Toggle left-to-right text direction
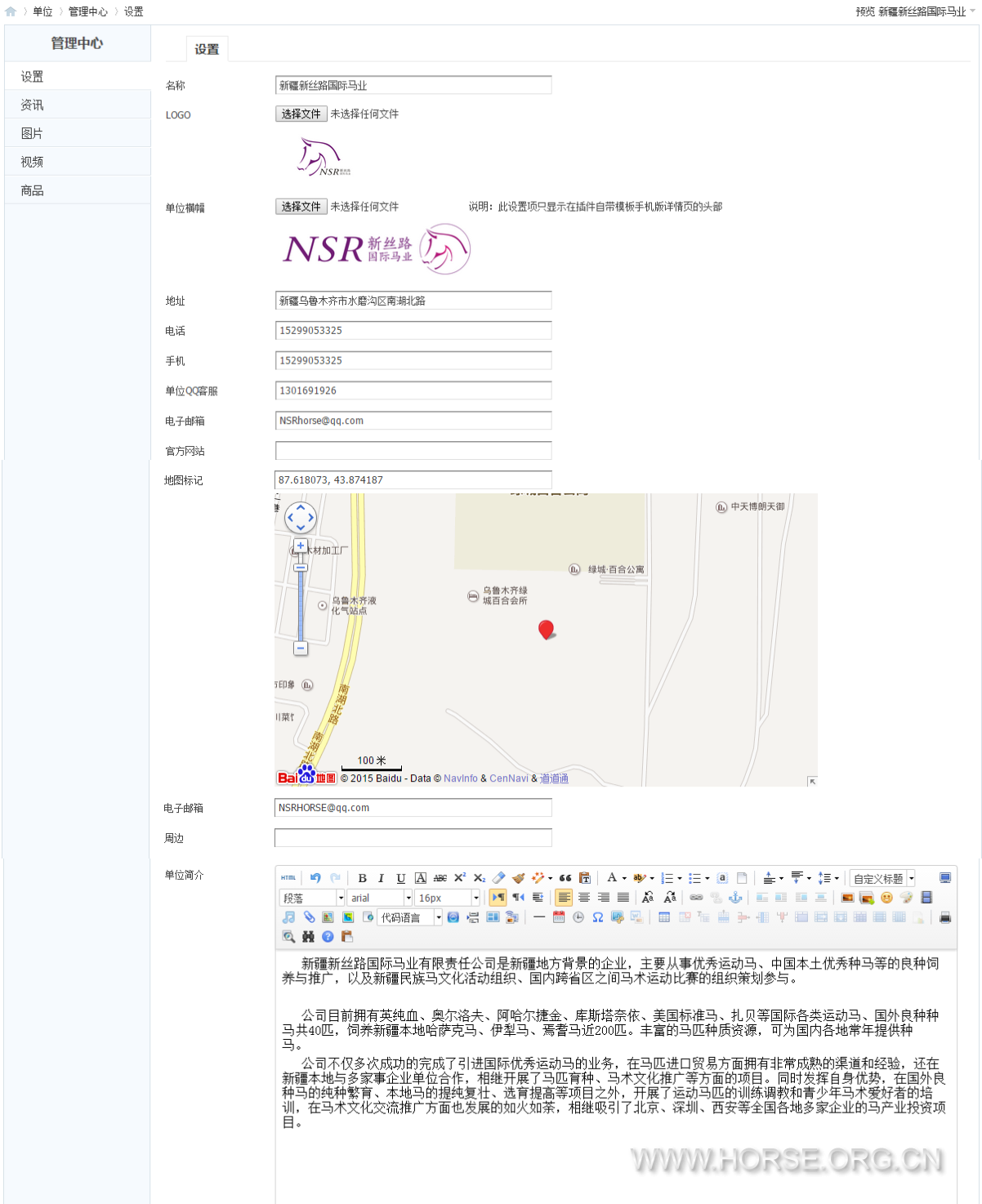Viewport: 982px width, 1204px height. pos(498,898)
